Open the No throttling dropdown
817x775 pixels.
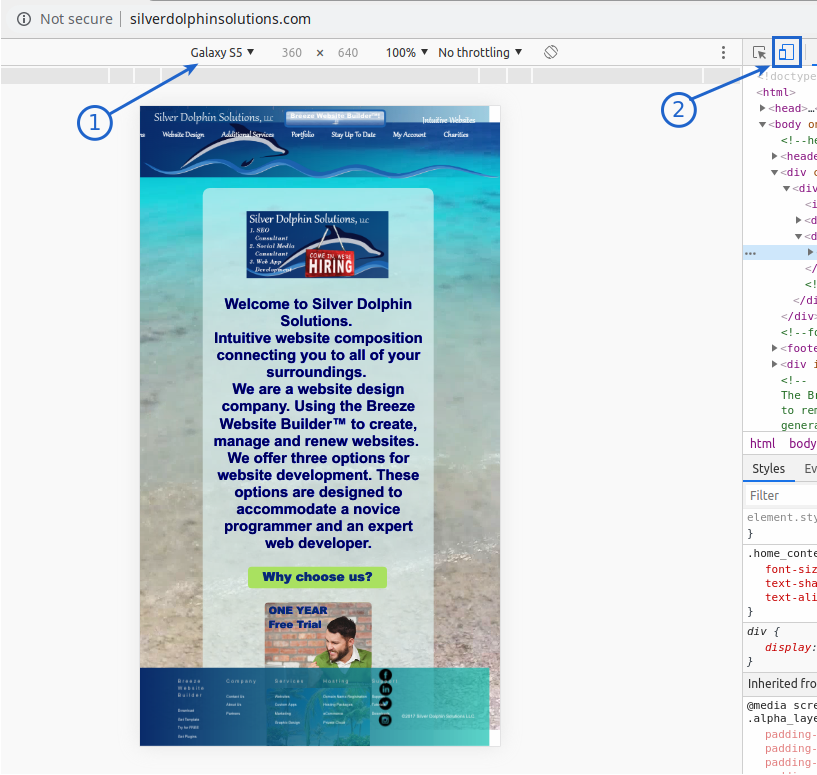click(x=480, y=53)
